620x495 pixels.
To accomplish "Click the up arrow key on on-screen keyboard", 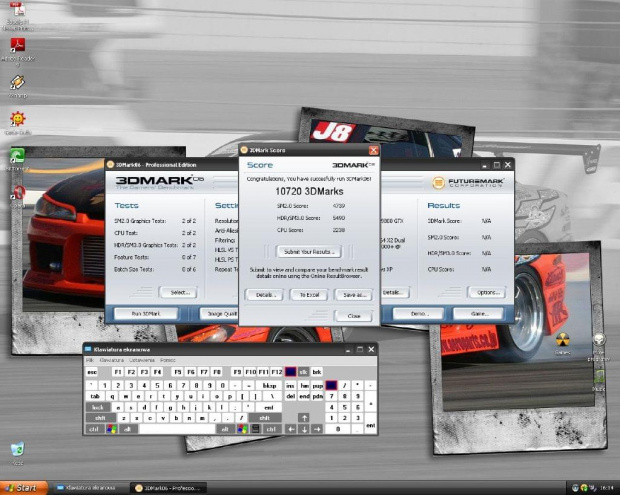I will [x=304, y=418].
